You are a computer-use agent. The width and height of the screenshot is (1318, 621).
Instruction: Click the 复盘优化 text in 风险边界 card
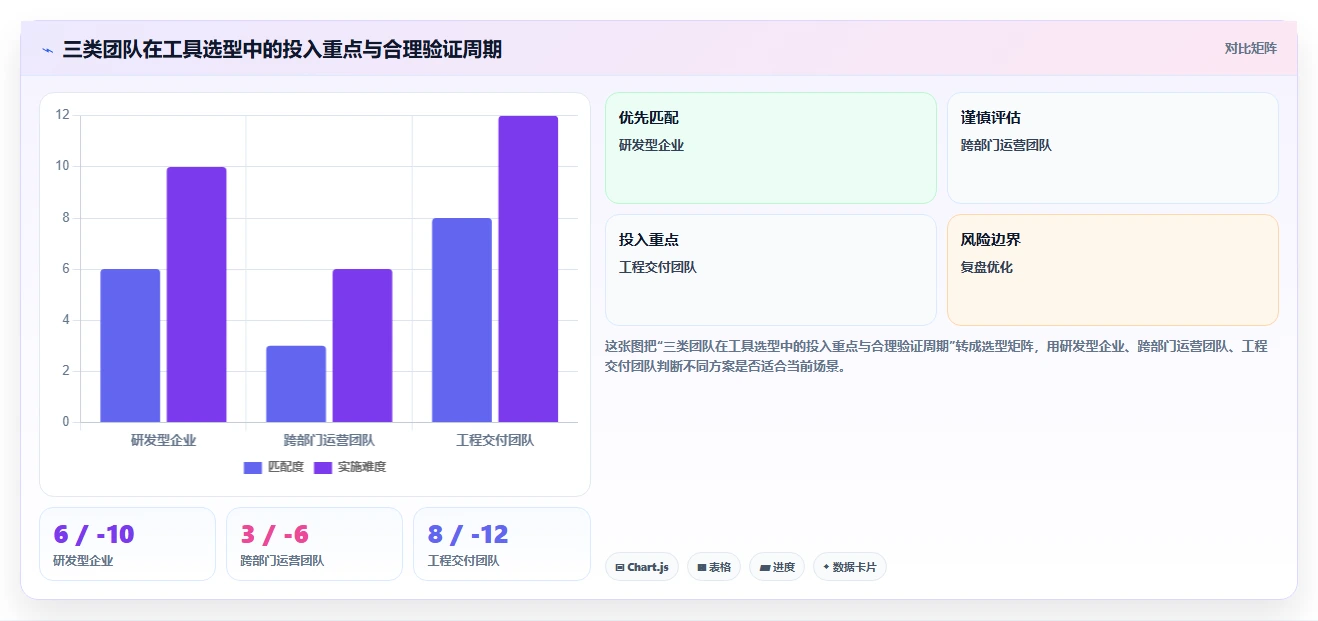[x=987, y=267]
